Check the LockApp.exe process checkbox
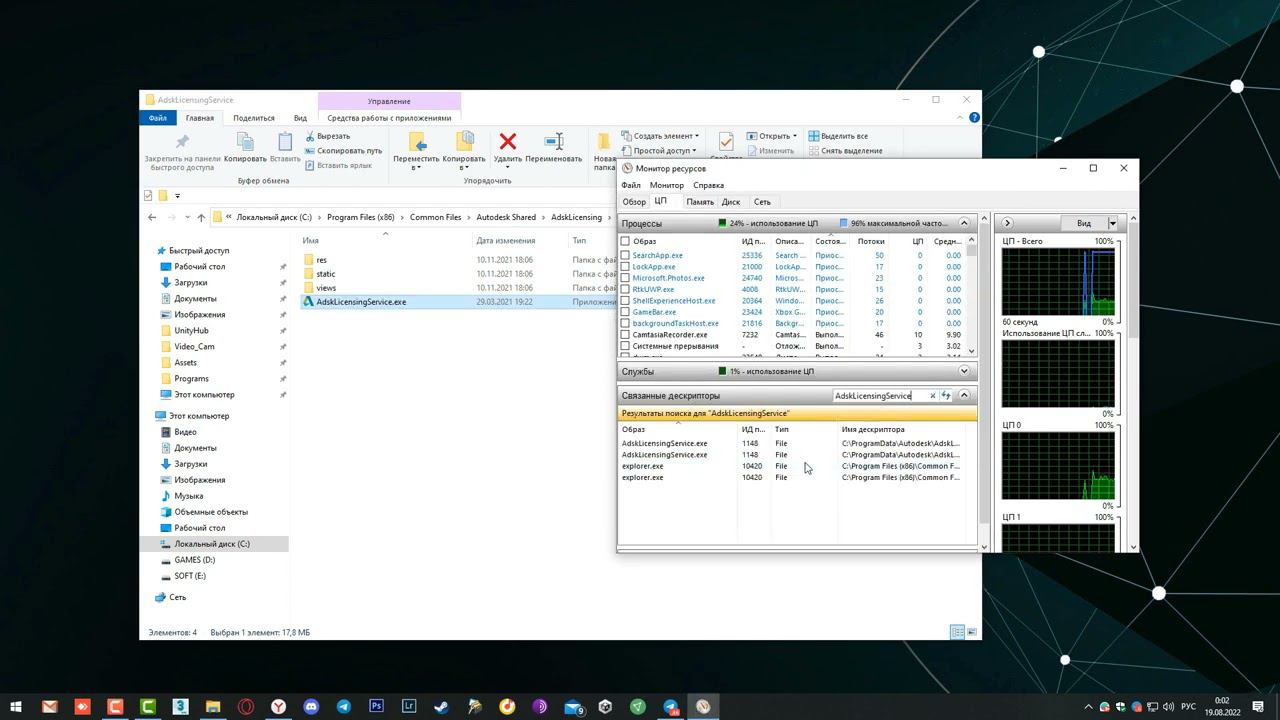1280x720 pixels. [x=625, y=267]
